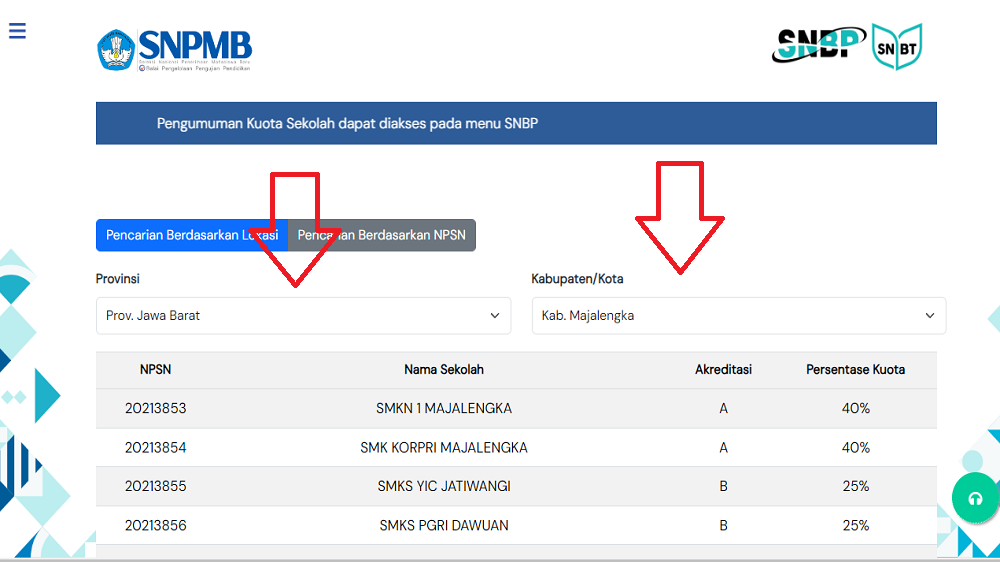The image size is (1000, 562).
Task: Switch to Pencarian Berdasarkan NPSN tab
Action: (381, 235)
